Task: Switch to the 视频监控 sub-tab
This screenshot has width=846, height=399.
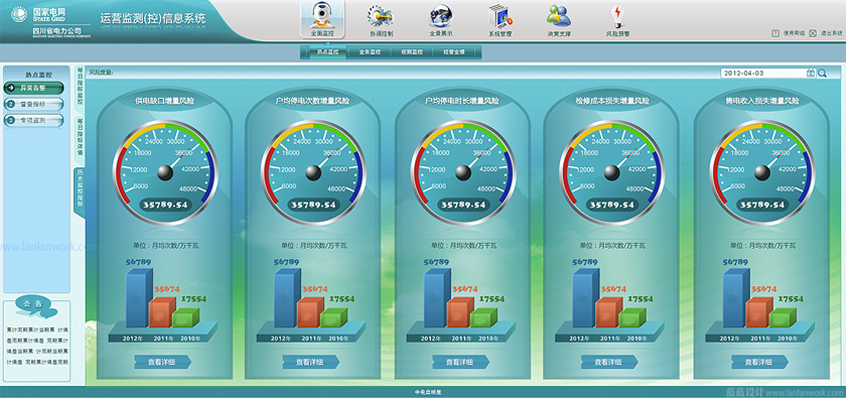Action: coord(412,52)
